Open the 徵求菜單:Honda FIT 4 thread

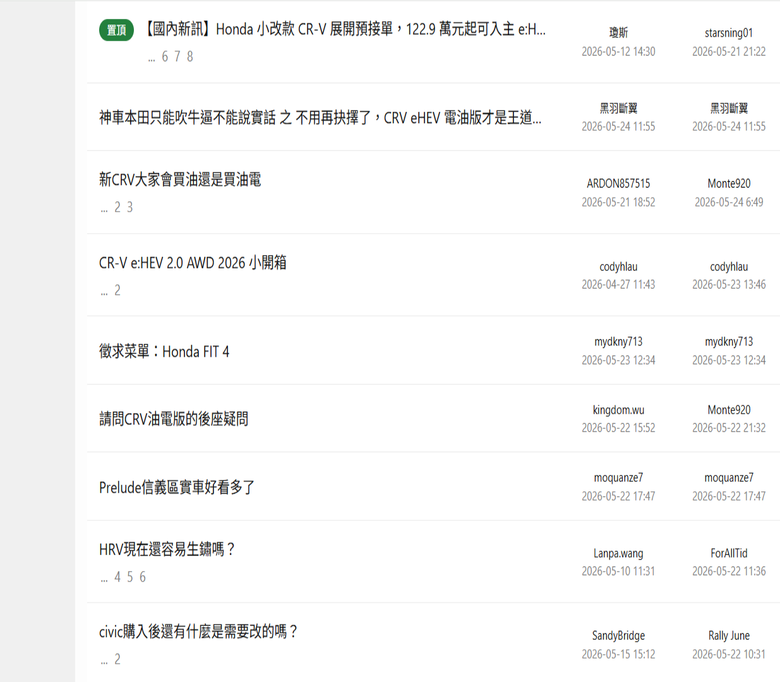coord(164,352)
